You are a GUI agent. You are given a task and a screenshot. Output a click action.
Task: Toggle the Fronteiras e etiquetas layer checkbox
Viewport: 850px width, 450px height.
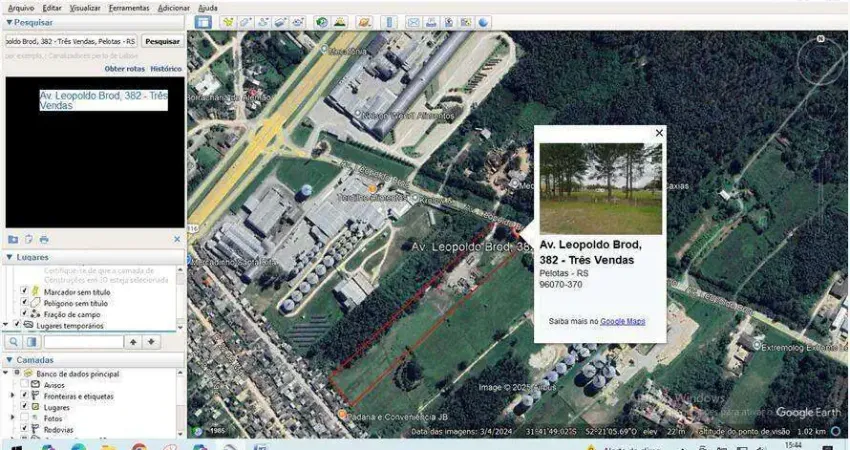(x=25, y=396)
